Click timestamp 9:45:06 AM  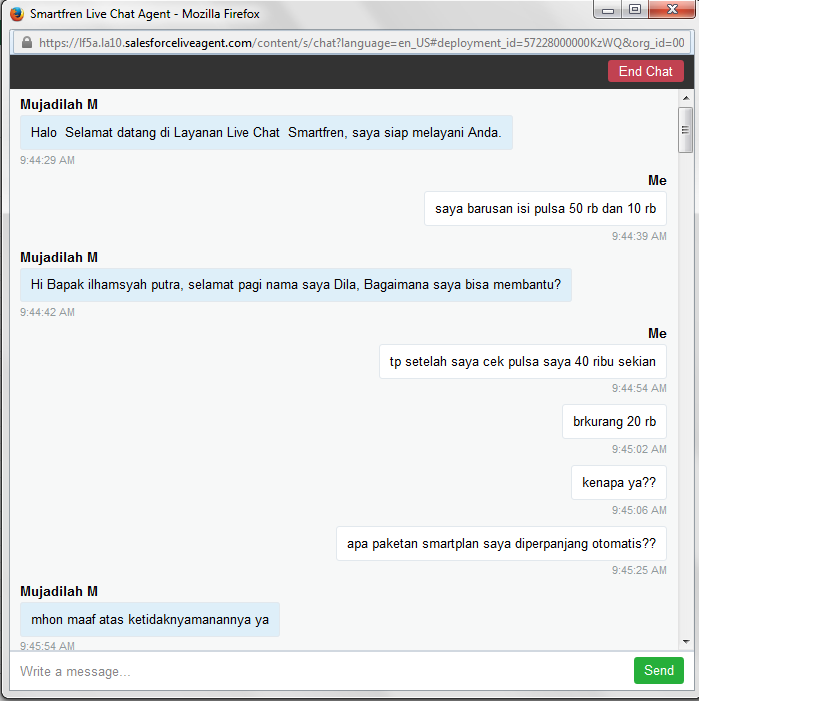639,510
